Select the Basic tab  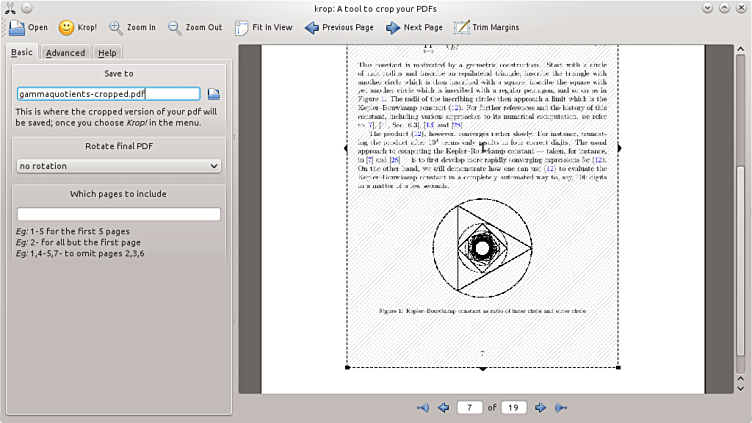point(21,52)
